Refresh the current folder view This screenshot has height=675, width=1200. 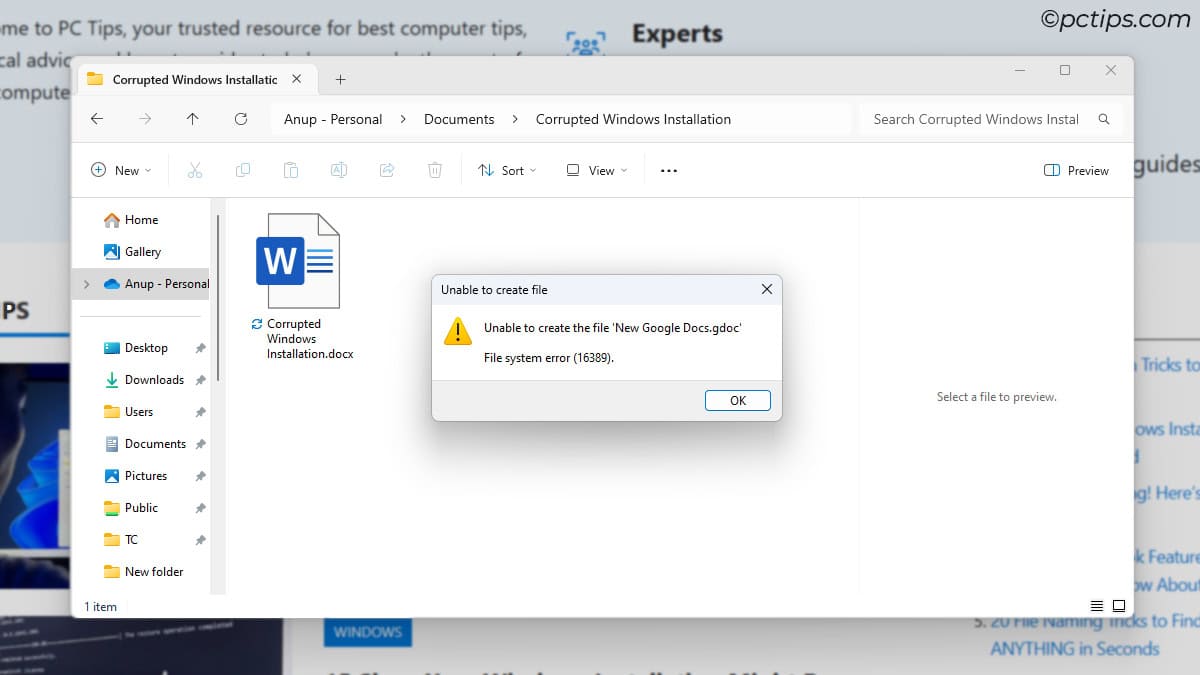tap(240, 118)
